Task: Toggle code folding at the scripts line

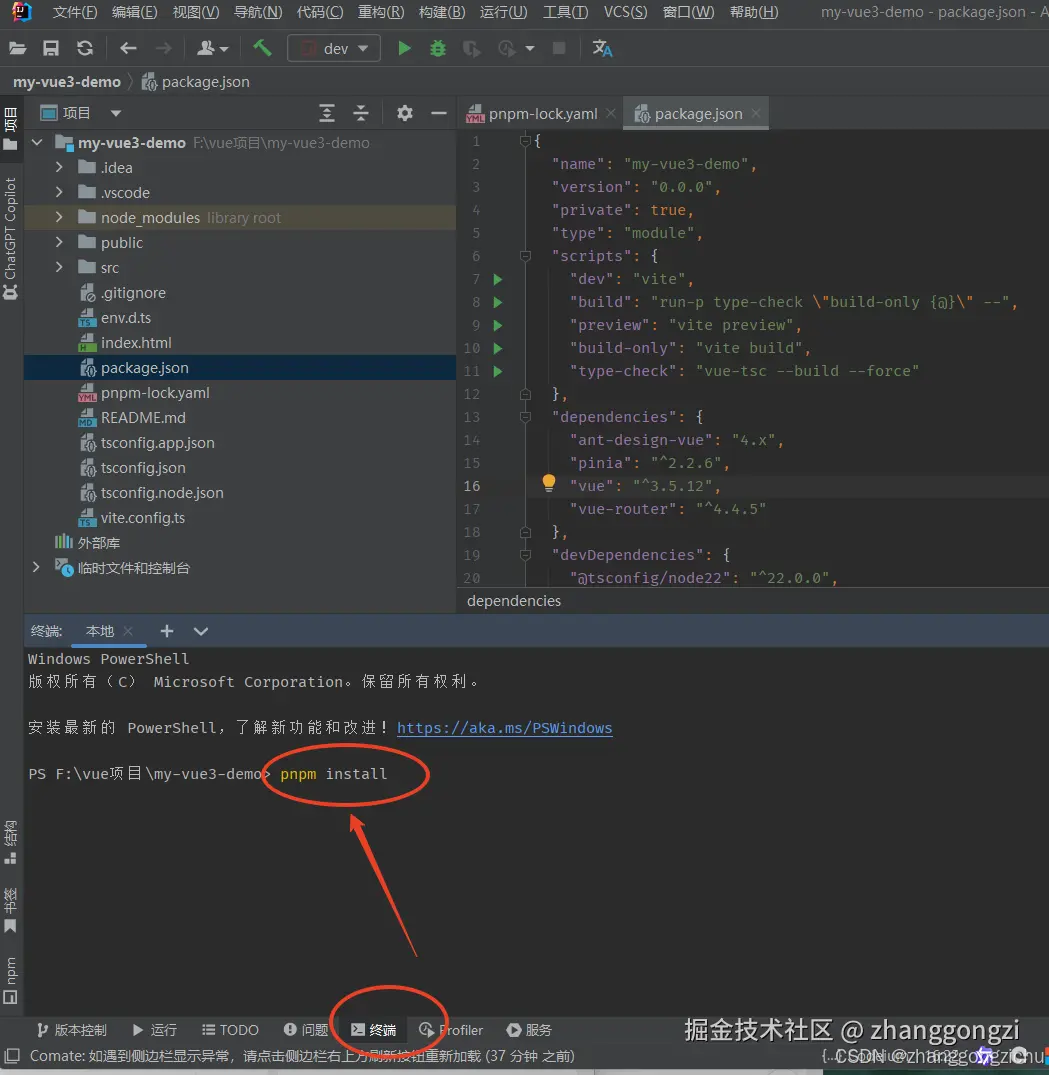Action: coord(525,256)
